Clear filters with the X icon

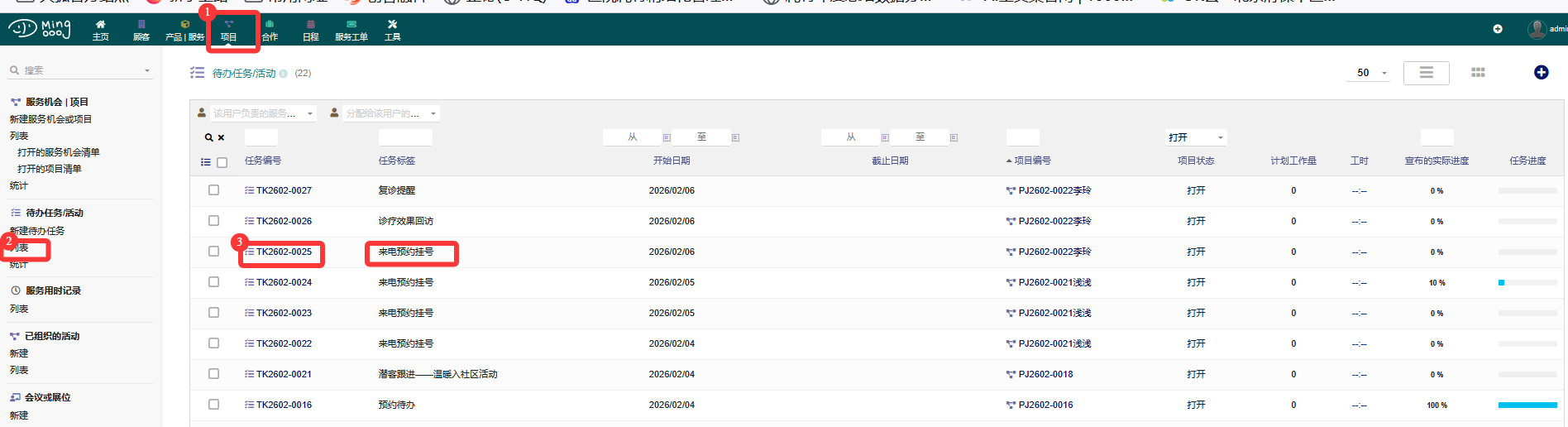click(221, 137)
